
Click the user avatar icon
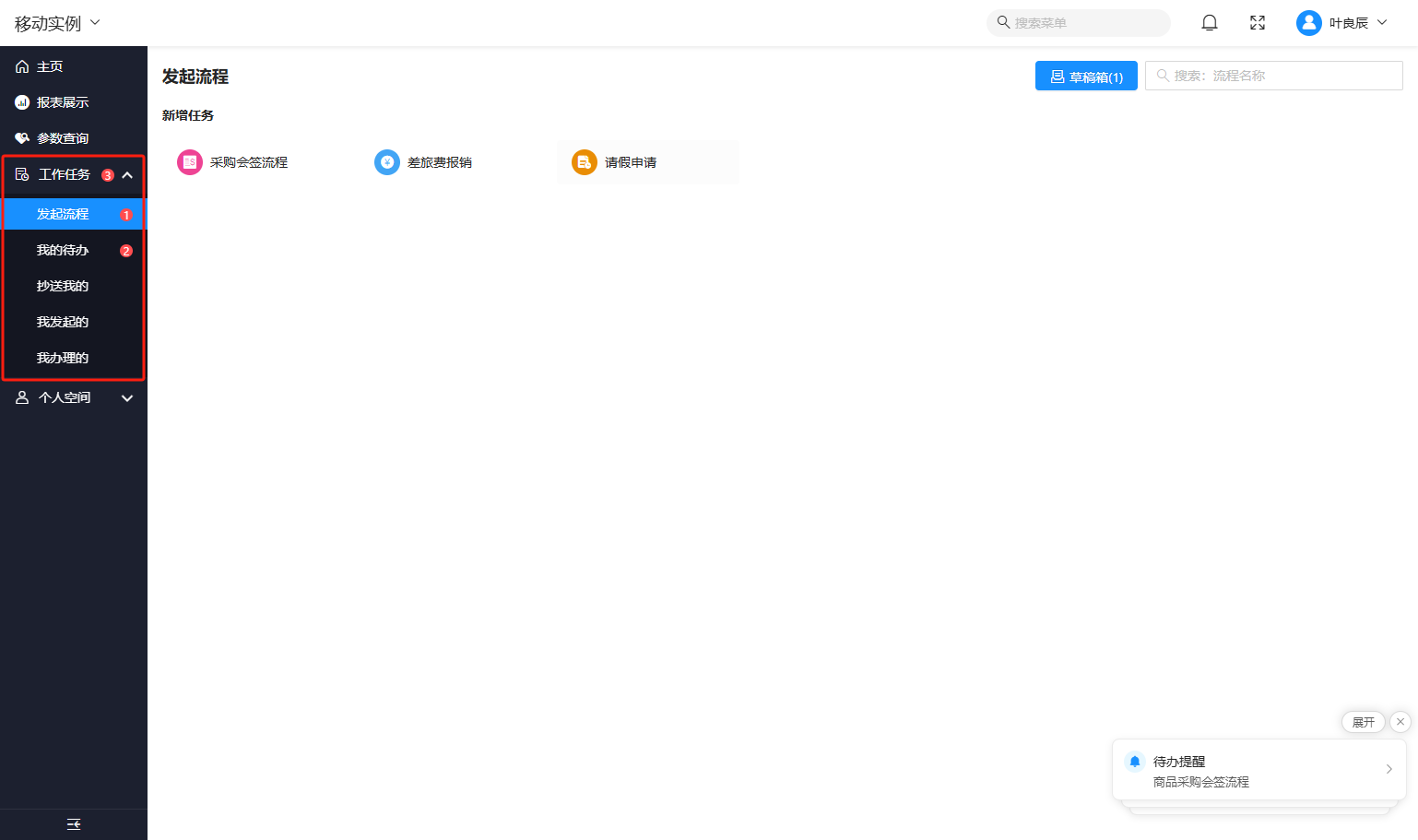pos(1308,23)
